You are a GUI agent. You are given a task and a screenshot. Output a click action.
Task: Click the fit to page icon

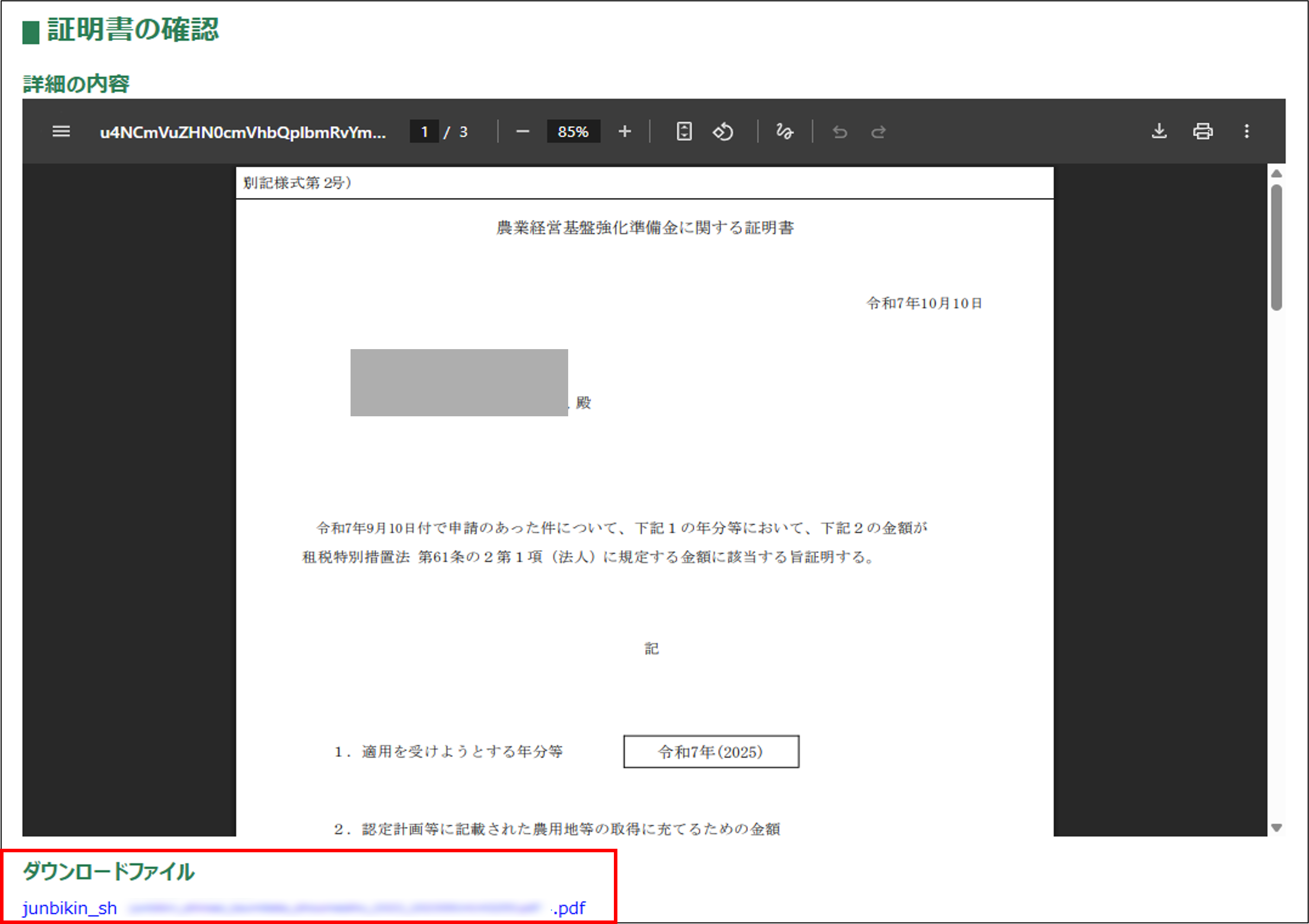click(x=684, y=132)
